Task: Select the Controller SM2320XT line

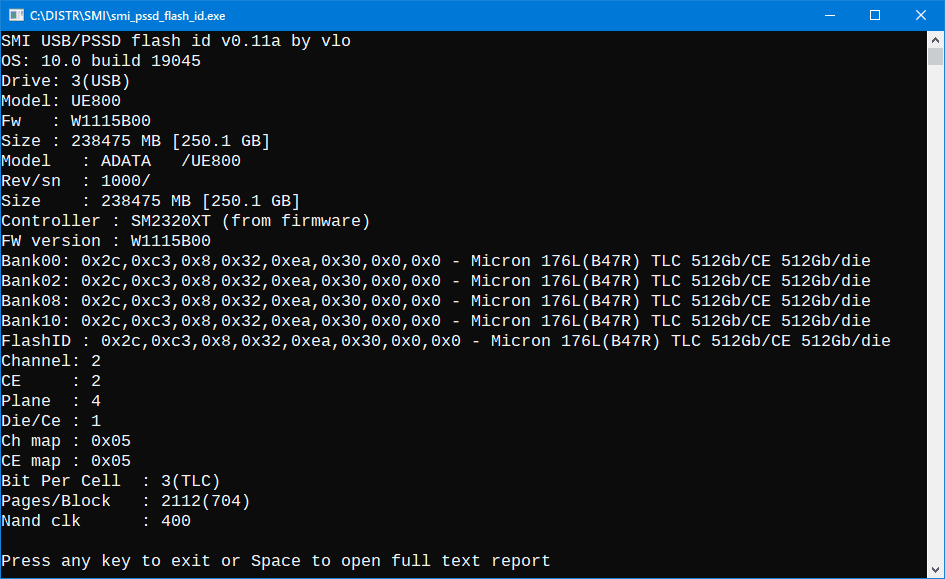Action: (185, 220)
